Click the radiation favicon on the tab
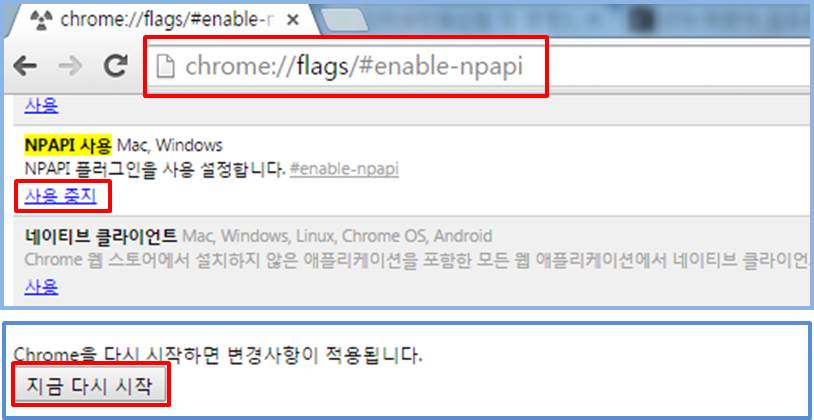 [x=41, y=20]
